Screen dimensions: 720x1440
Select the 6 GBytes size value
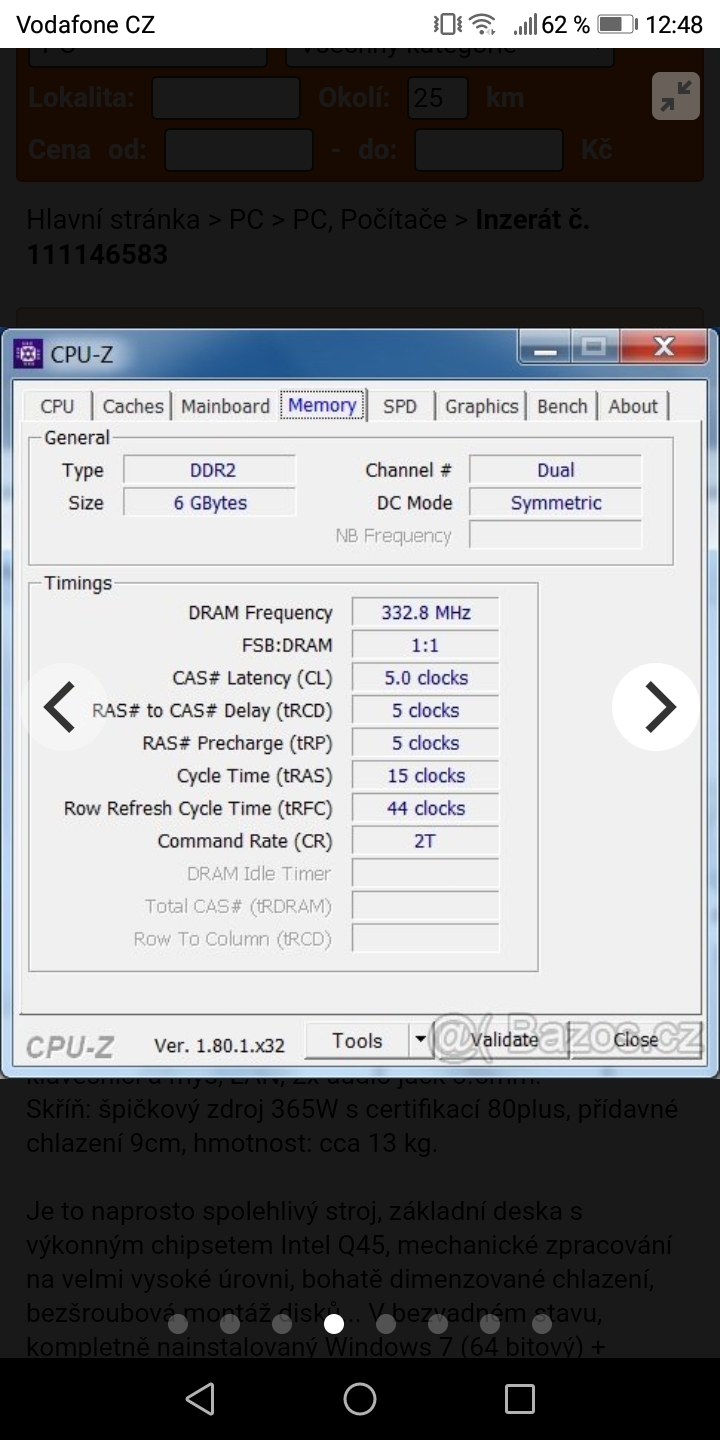[x=210, y=502]
